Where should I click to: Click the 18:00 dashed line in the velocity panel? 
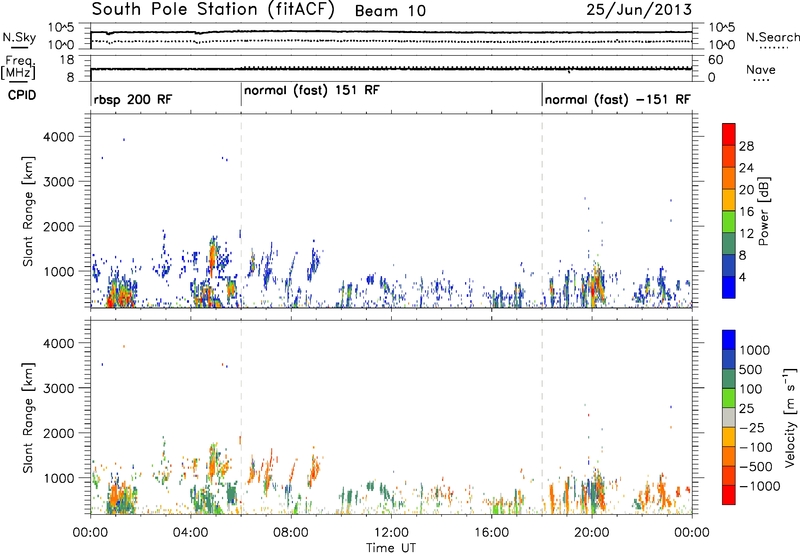(542, 418)
